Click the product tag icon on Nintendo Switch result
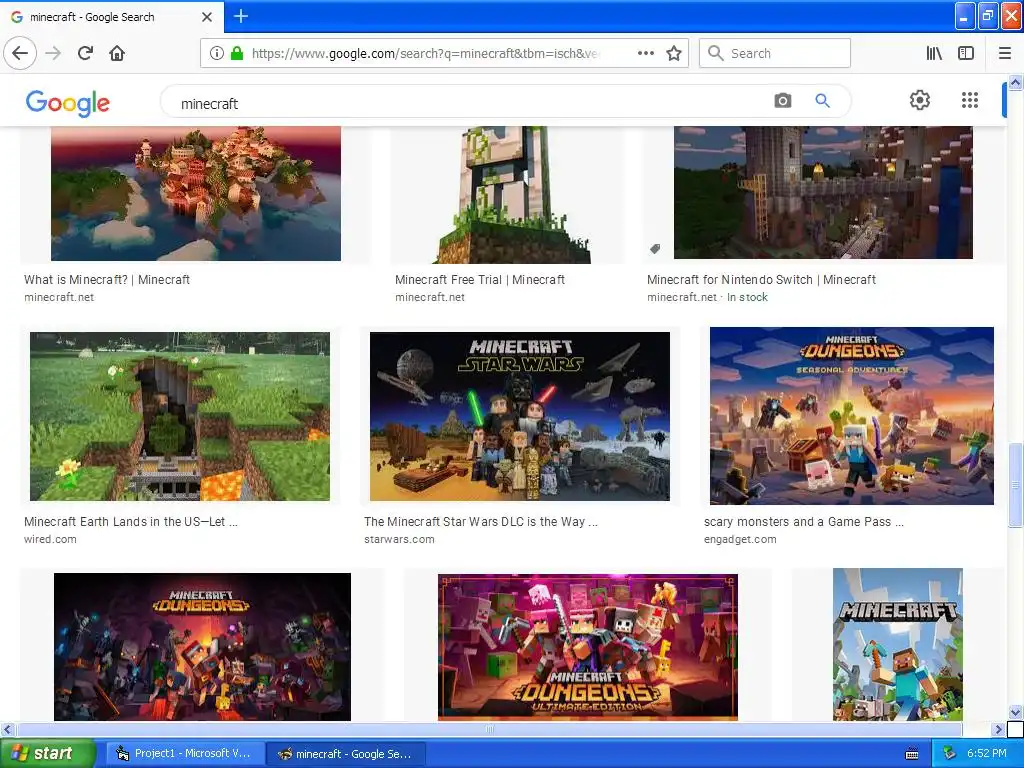This screenshot has width=1024, height=768. 655,248
